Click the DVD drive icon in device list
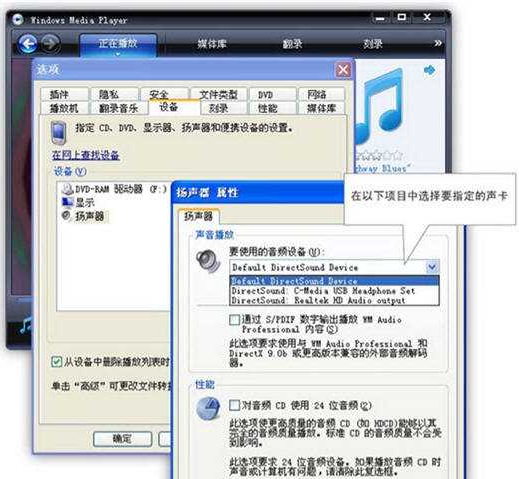522x479 pixels. tap(68, 189)
